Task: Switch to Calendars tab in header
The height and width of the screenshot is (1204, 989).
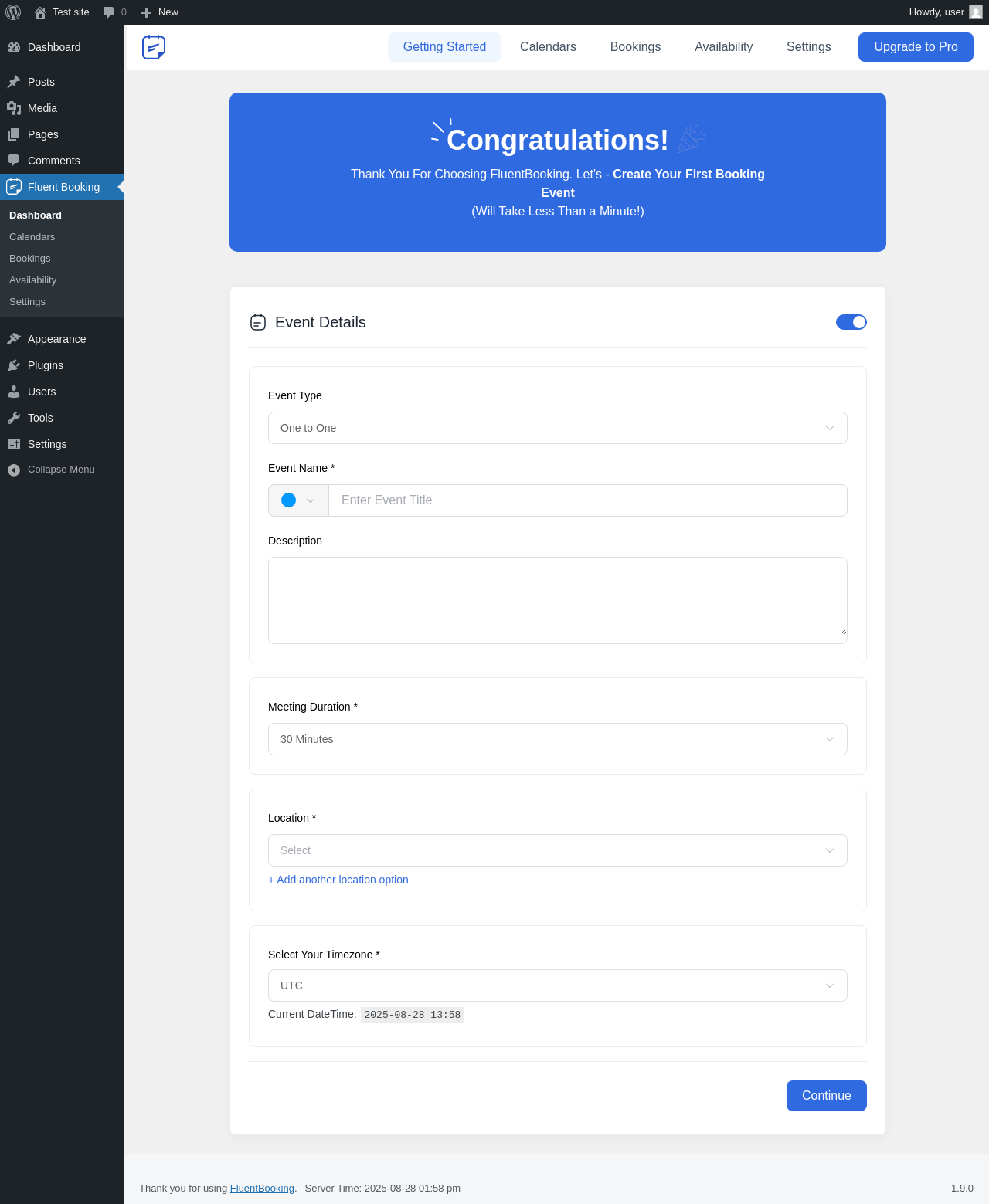Action: tap(548, 47)
